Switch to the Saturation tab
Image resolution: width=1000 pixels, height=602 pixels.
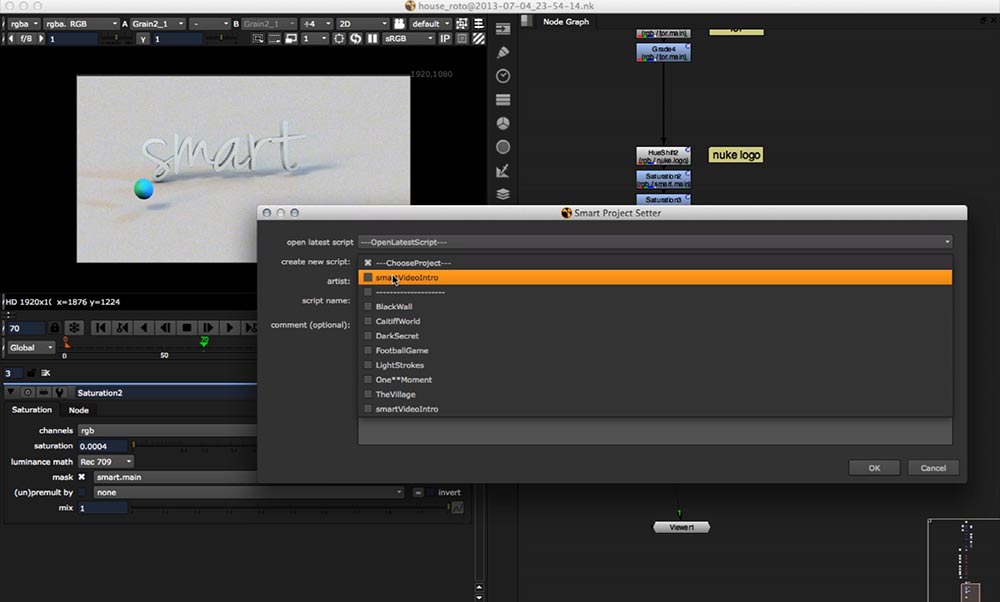pyautogui.click(x=32, y=410)
